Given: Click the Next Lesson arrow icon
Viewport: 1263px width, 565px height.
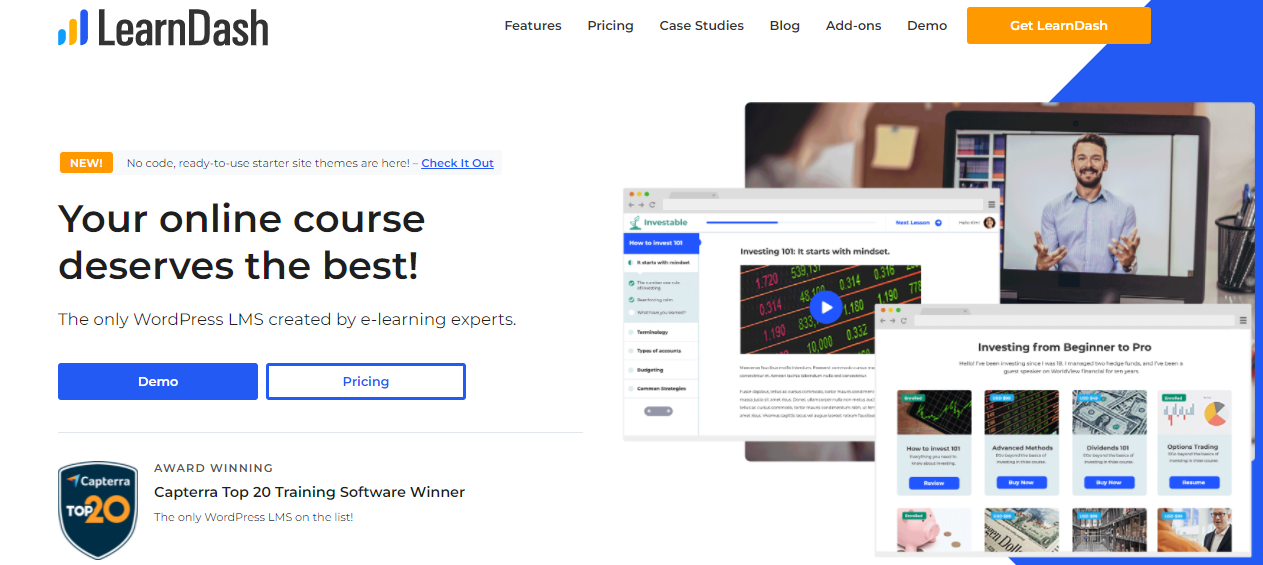Looking at the screenshot, I should (938, 223).
